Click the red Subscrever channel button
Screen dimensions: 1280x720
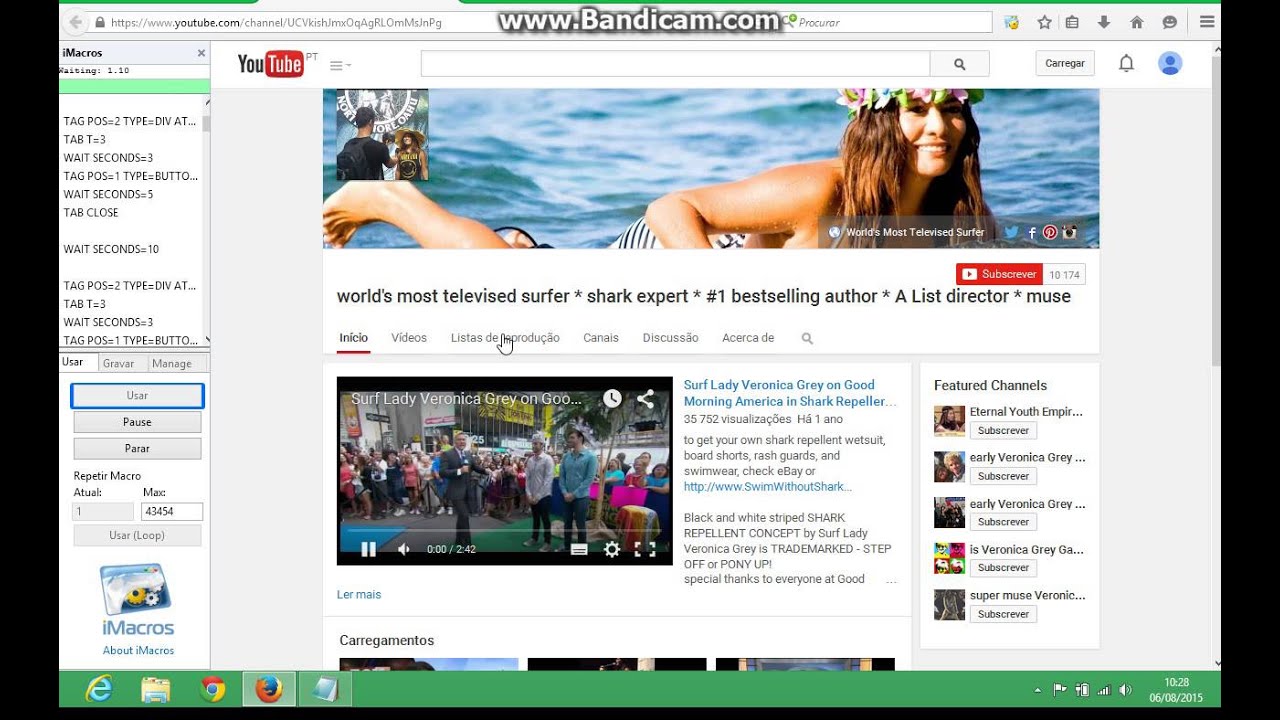(999, 274)
